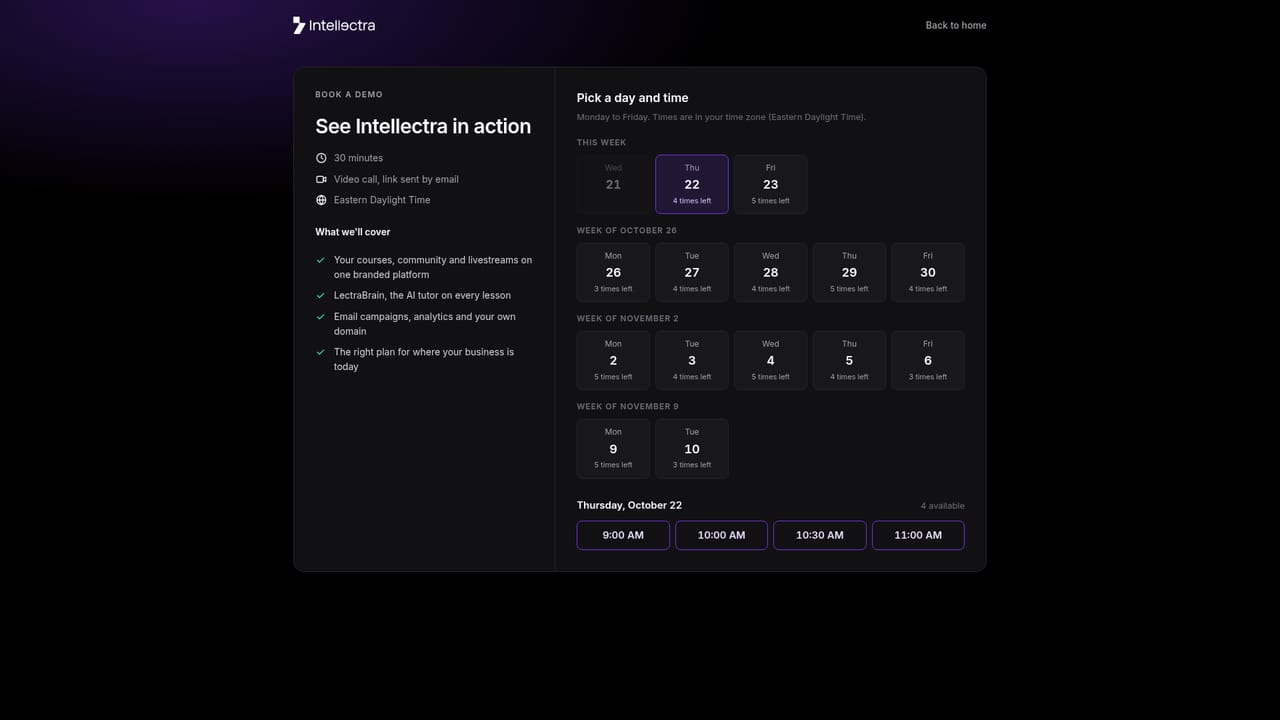1280x720 pixels.
Task: Go back to home
Action: pyautogui.click(x=956, y=25)
